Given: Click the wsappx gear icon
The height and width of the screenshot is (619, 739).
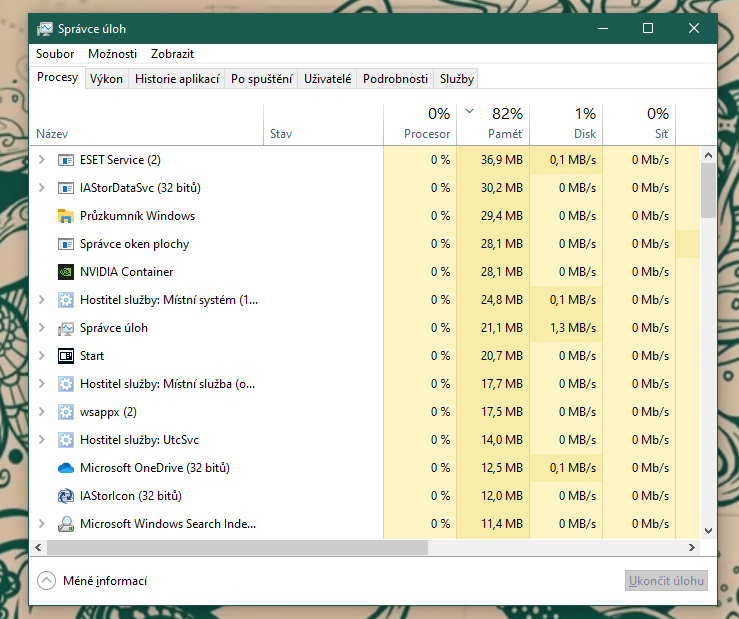Looking at the screenshot, I should click(x=66, y=412).
